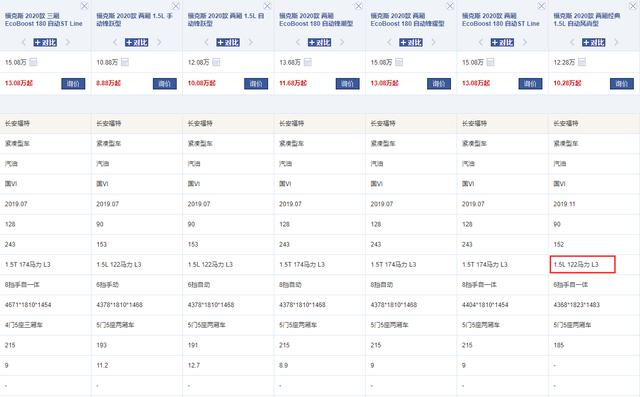The height and width of the screenshot is (397, 640).
Task: Add the 13.68万 model to compare with +对比
Action: tap(320, 42)
